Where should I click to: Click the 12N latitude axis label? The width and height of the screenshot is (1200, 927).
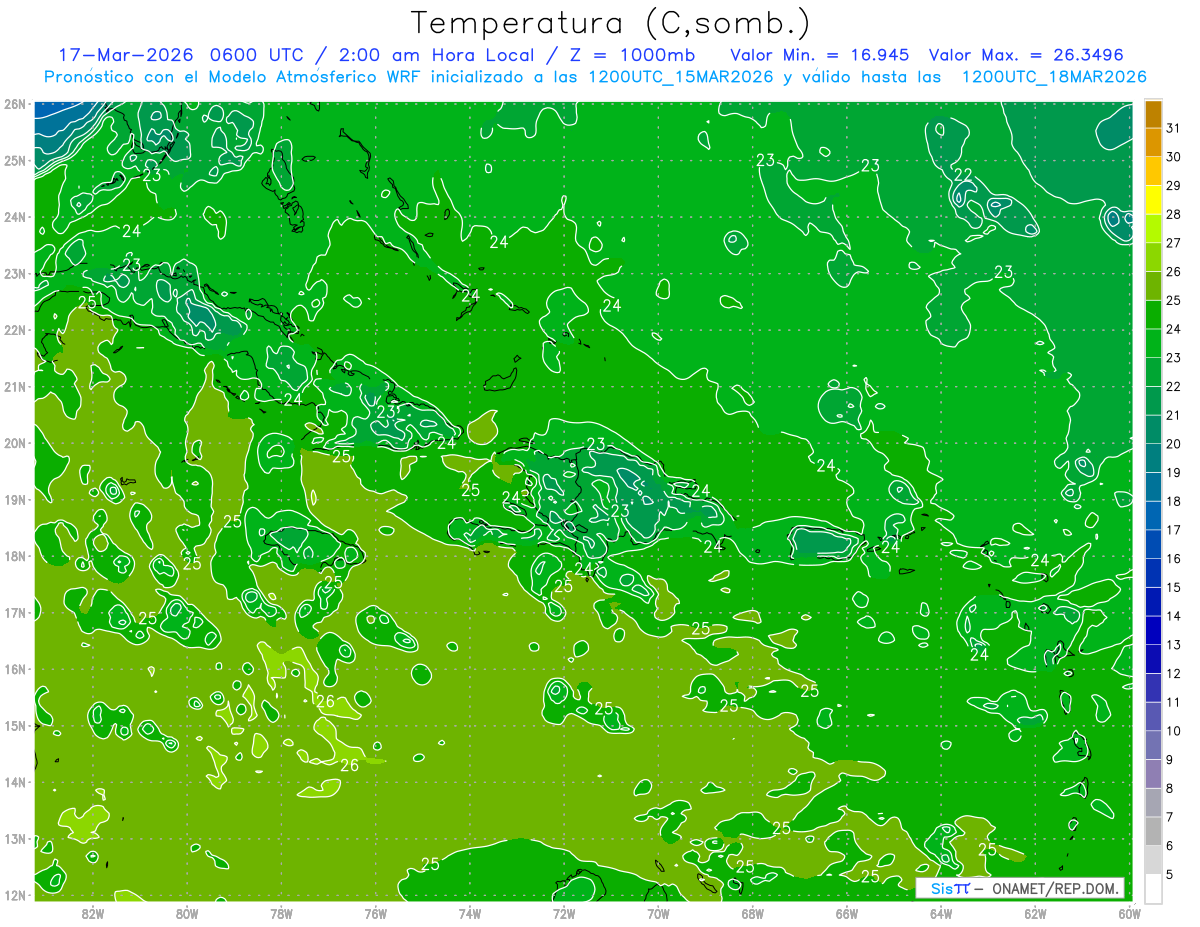(x=15, y=895)
